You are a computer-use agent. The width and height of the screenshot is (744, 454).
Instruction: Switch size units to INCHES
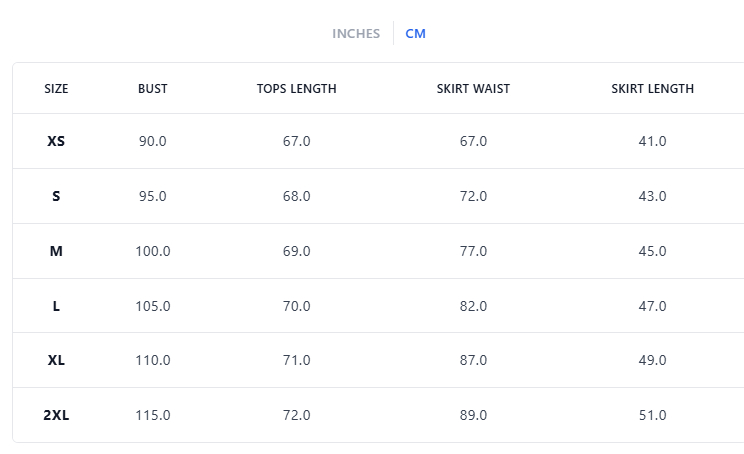(x=356, y=34)
